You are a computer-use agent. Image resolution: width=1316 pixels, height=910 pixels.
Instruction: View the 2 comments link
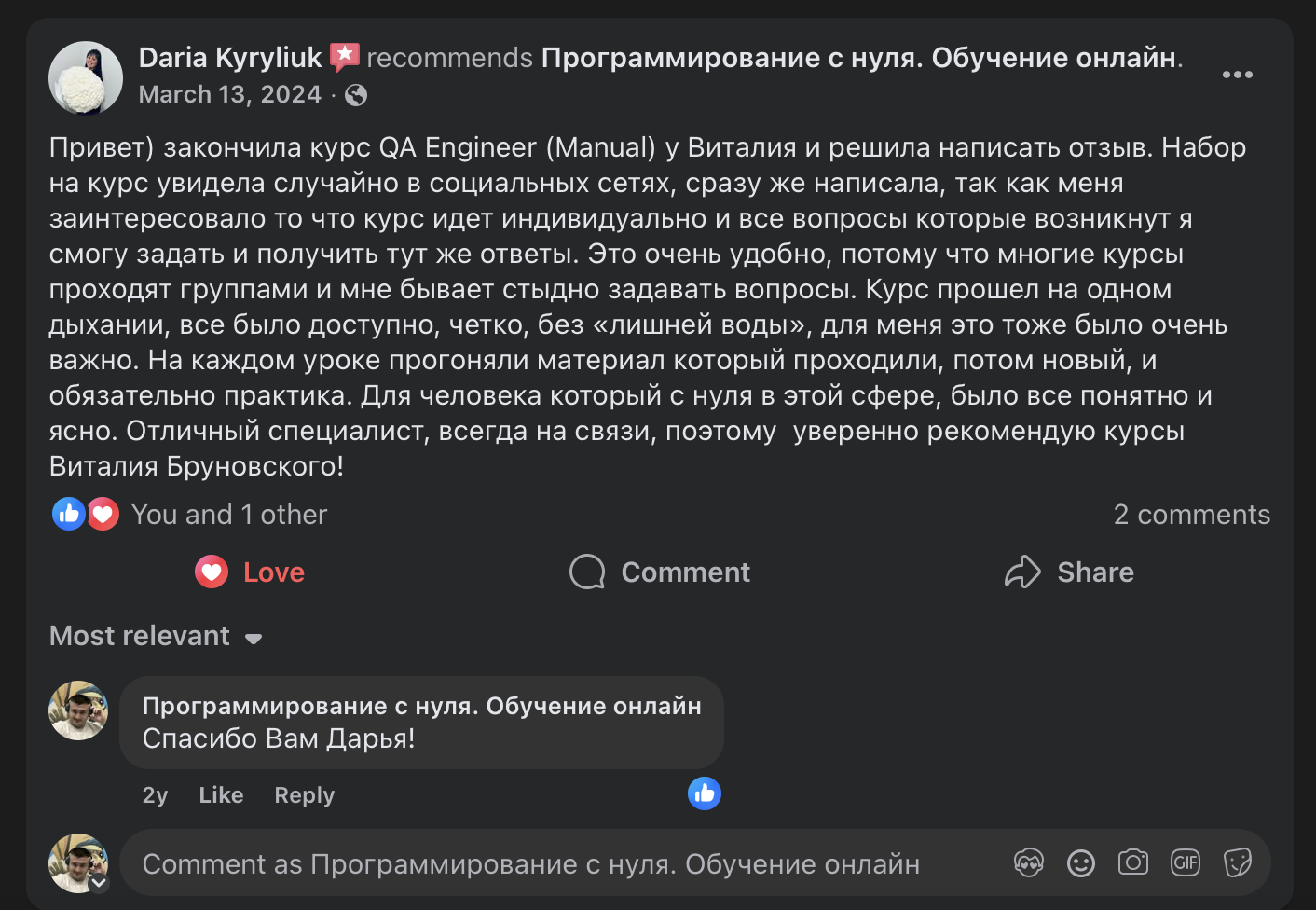1192,514
